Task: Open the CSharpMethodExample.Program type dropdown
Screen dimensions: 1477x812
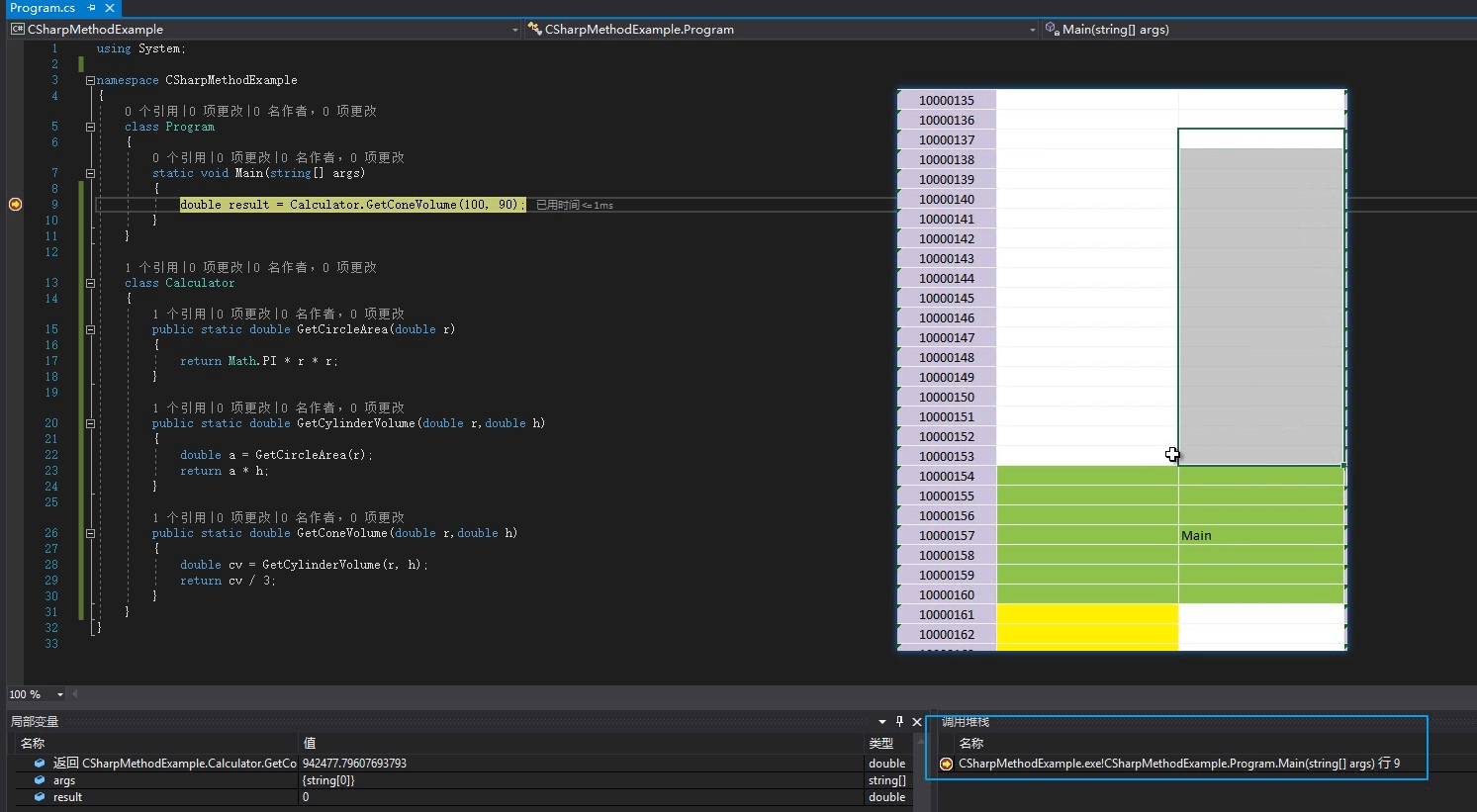Action: pyautogui.click(x=1032, y=30)
